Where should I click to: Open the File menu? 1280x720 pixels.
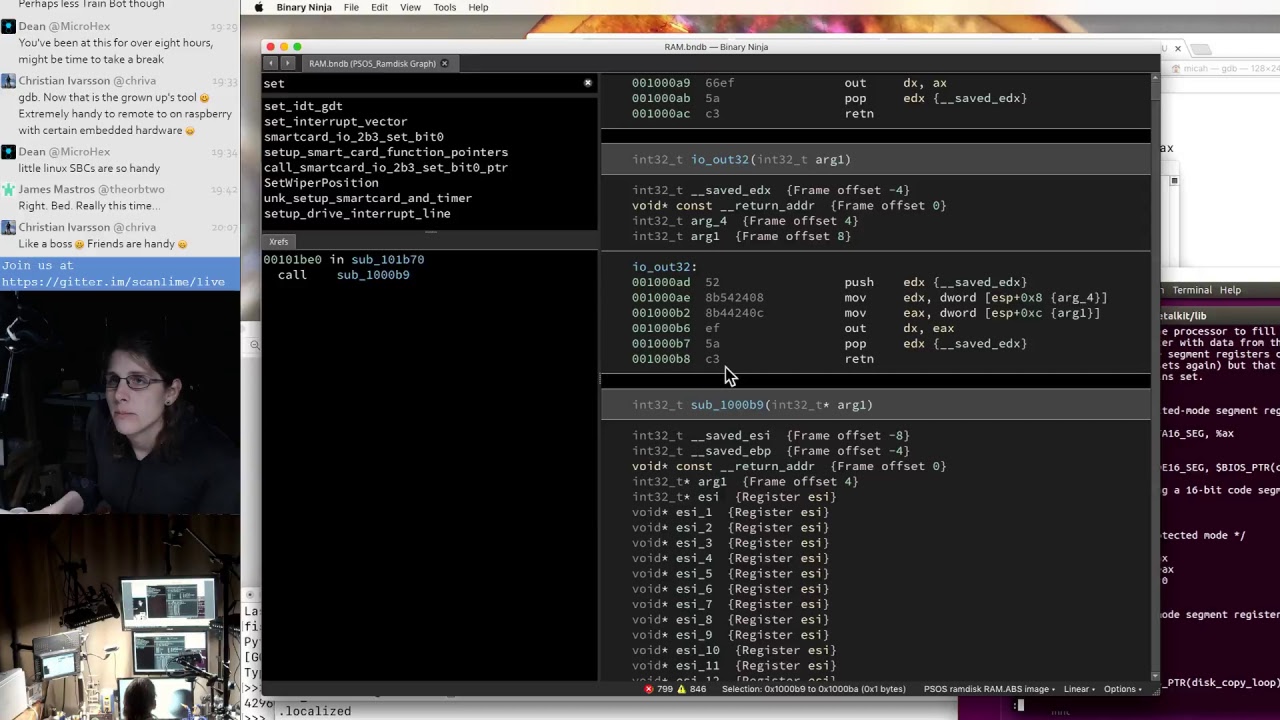pyautogui.click(x=351, y=7)
